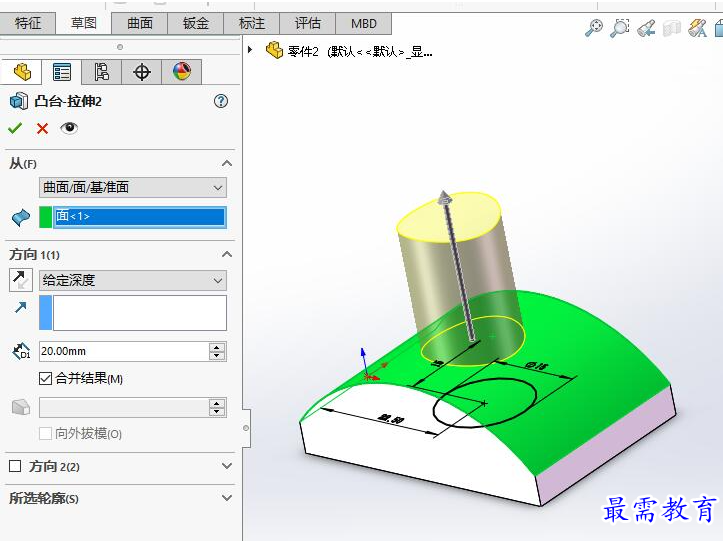
Task: Click the draft on/off icon
Action: point(21,407)
